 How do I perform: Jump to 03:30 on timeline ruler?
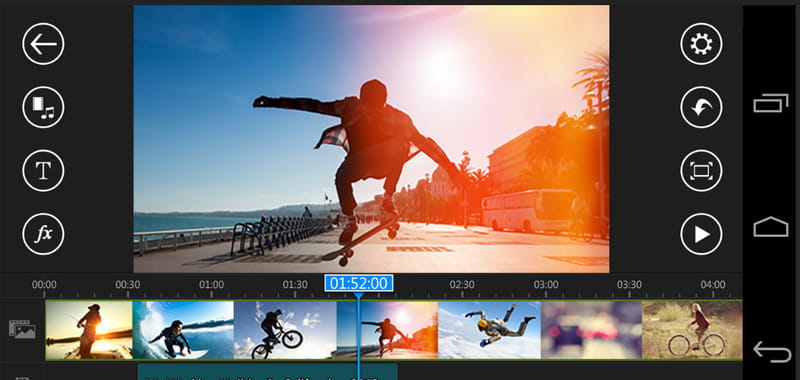(629, 285)
